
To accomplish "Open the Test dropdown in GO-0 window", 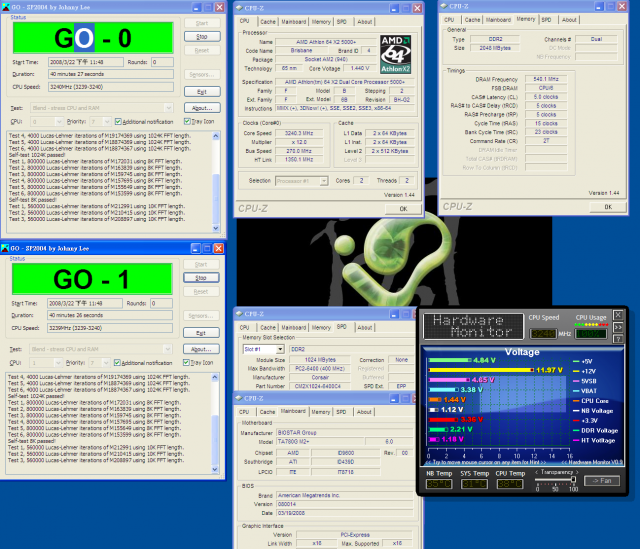I will click(169, 108).
